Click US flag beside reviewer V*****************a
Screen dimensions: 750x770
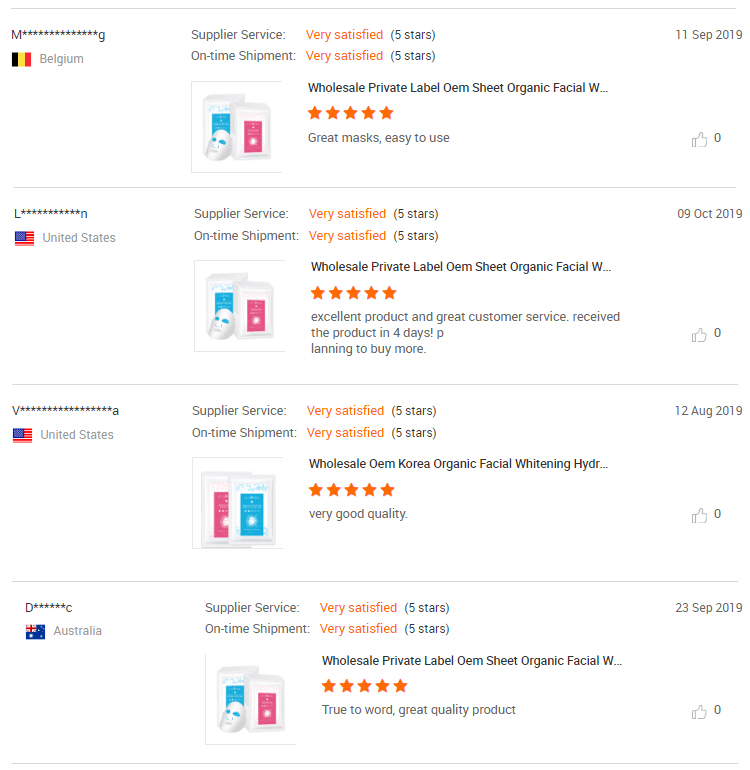(x=23, y=435)
